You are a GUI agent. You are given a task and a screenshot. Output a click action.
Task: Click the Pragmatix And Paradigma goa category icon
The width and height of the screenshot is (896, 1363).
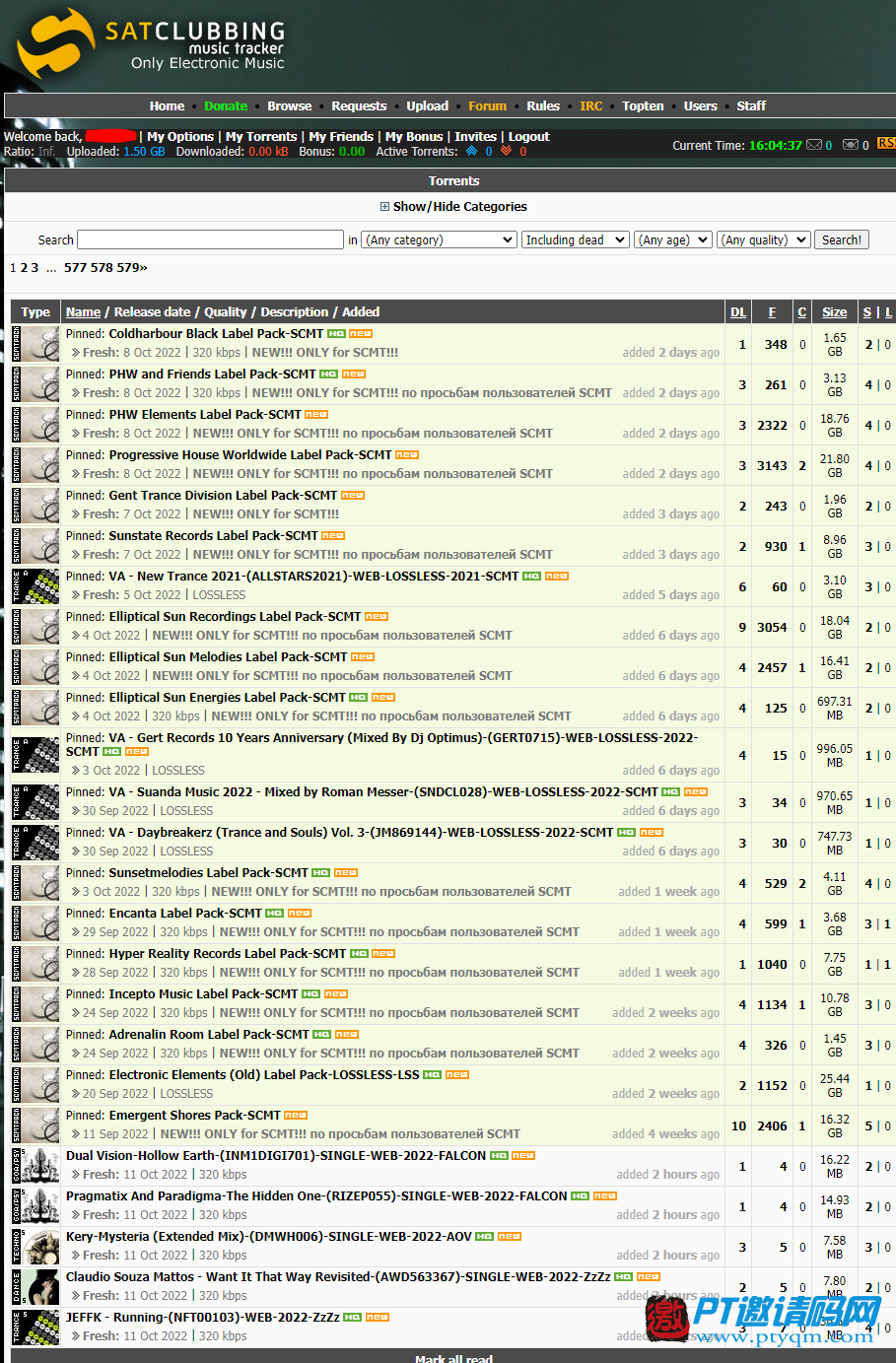[x=35, y=1206]
